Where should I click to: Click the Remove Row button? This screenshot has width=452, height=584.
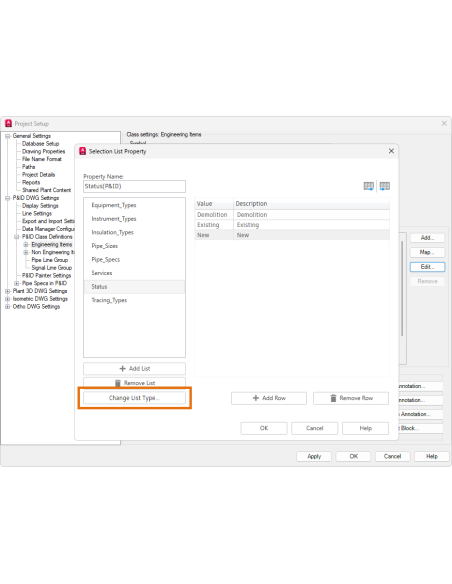coord(351,398)
